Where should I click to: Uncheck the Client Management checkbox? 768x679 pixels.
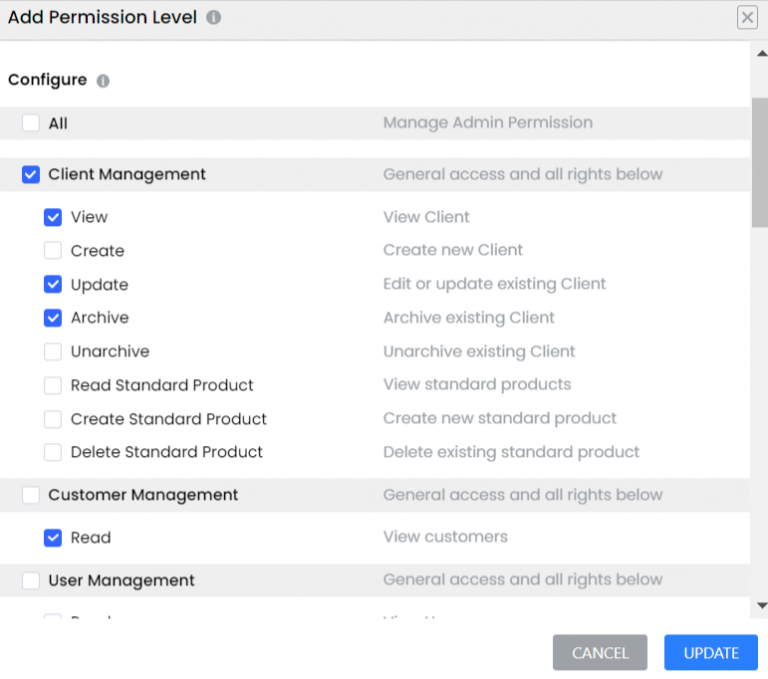(31, 175)
